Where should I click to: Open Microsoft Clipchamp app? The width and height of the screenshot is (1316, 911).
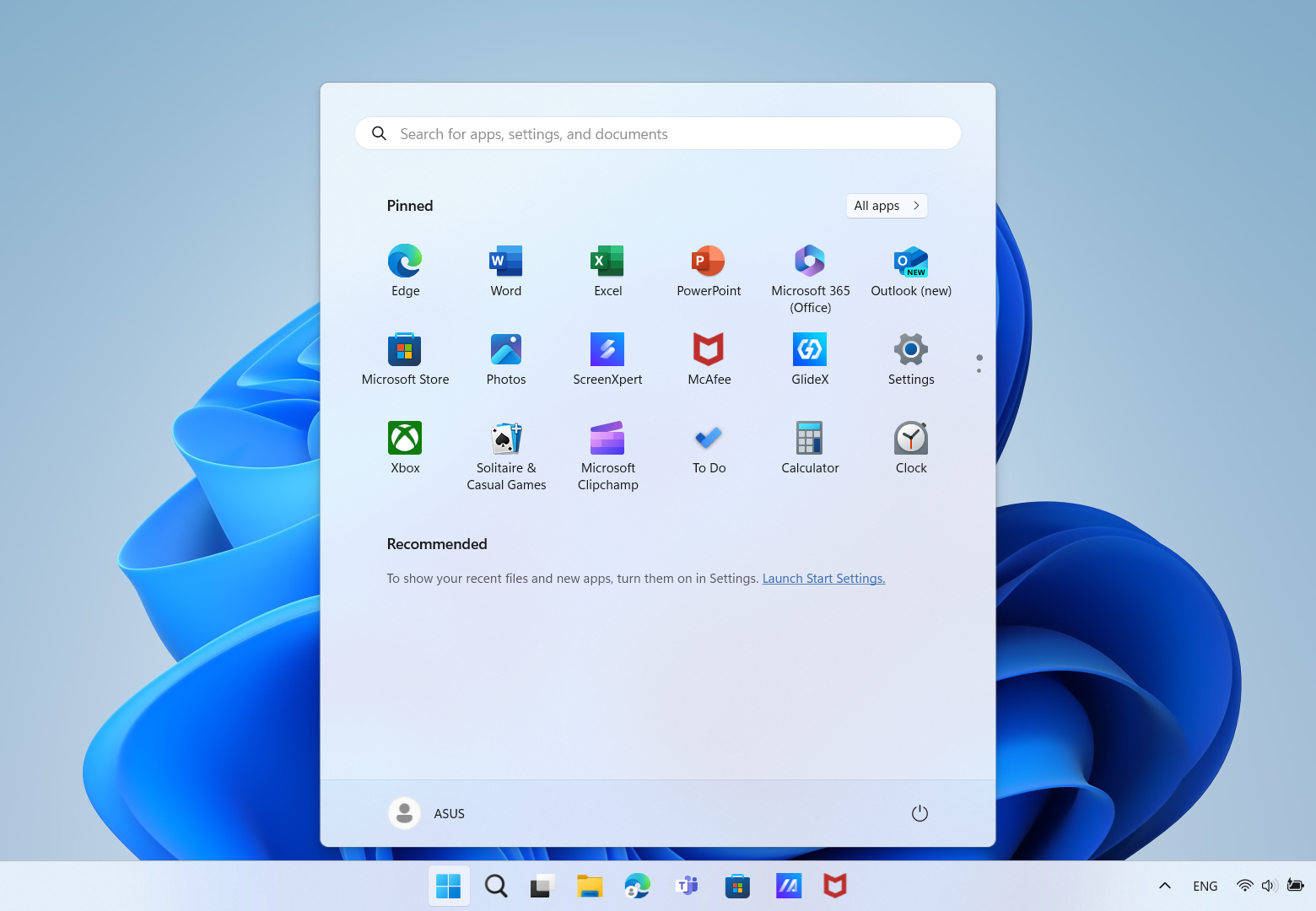coord(607,455)
